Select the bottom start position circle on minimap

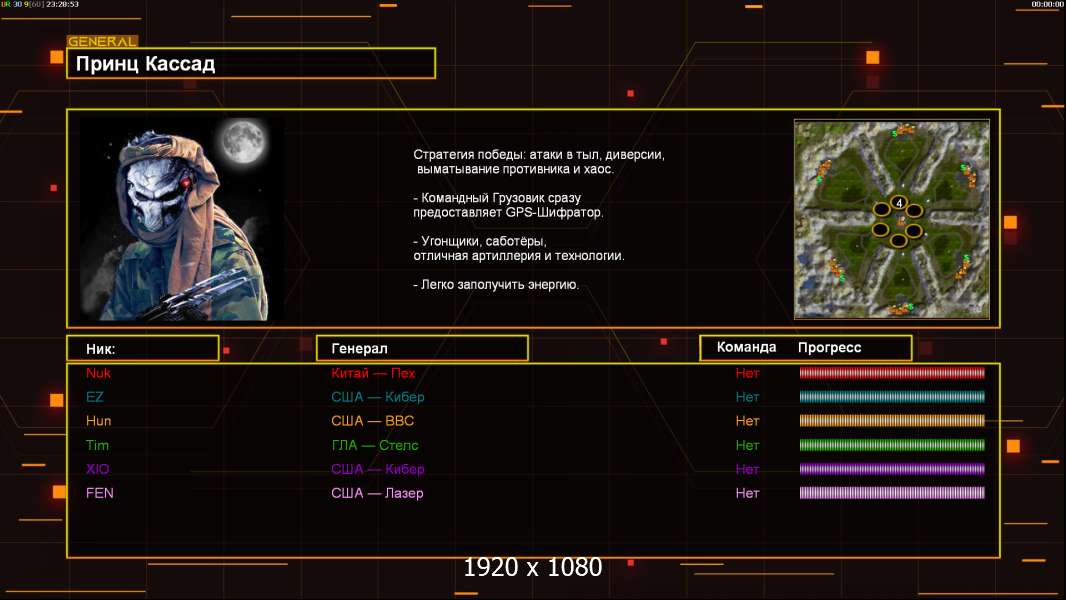899,241
